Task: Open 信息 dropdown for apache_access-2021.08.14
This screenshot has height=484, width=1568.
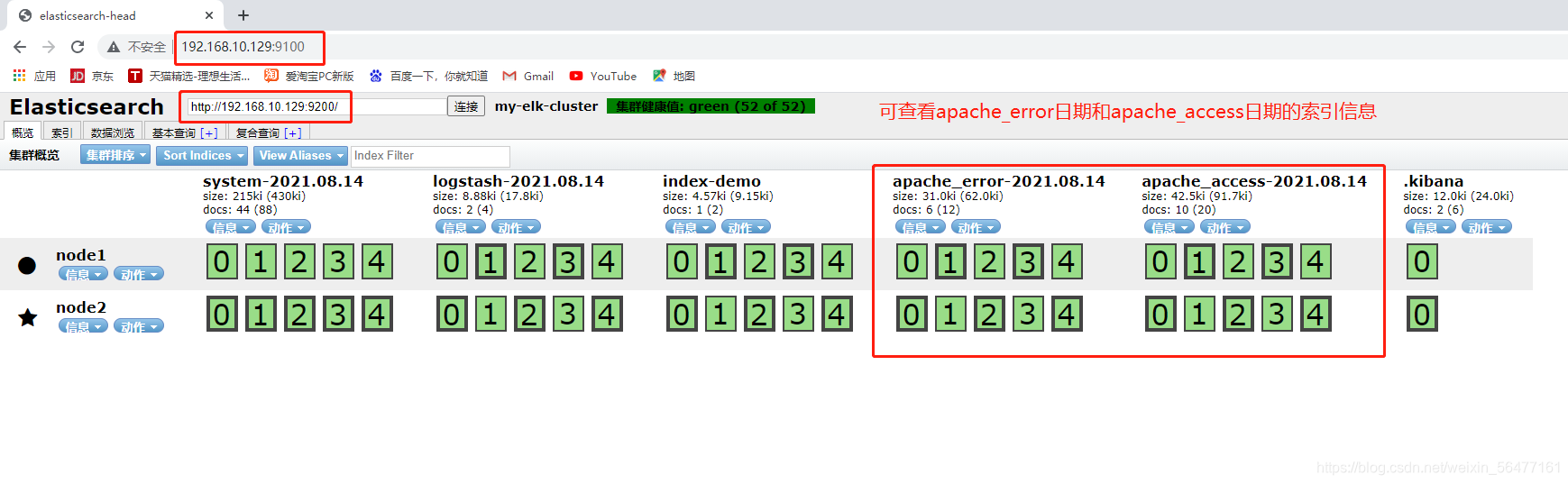Action: 1169,227
